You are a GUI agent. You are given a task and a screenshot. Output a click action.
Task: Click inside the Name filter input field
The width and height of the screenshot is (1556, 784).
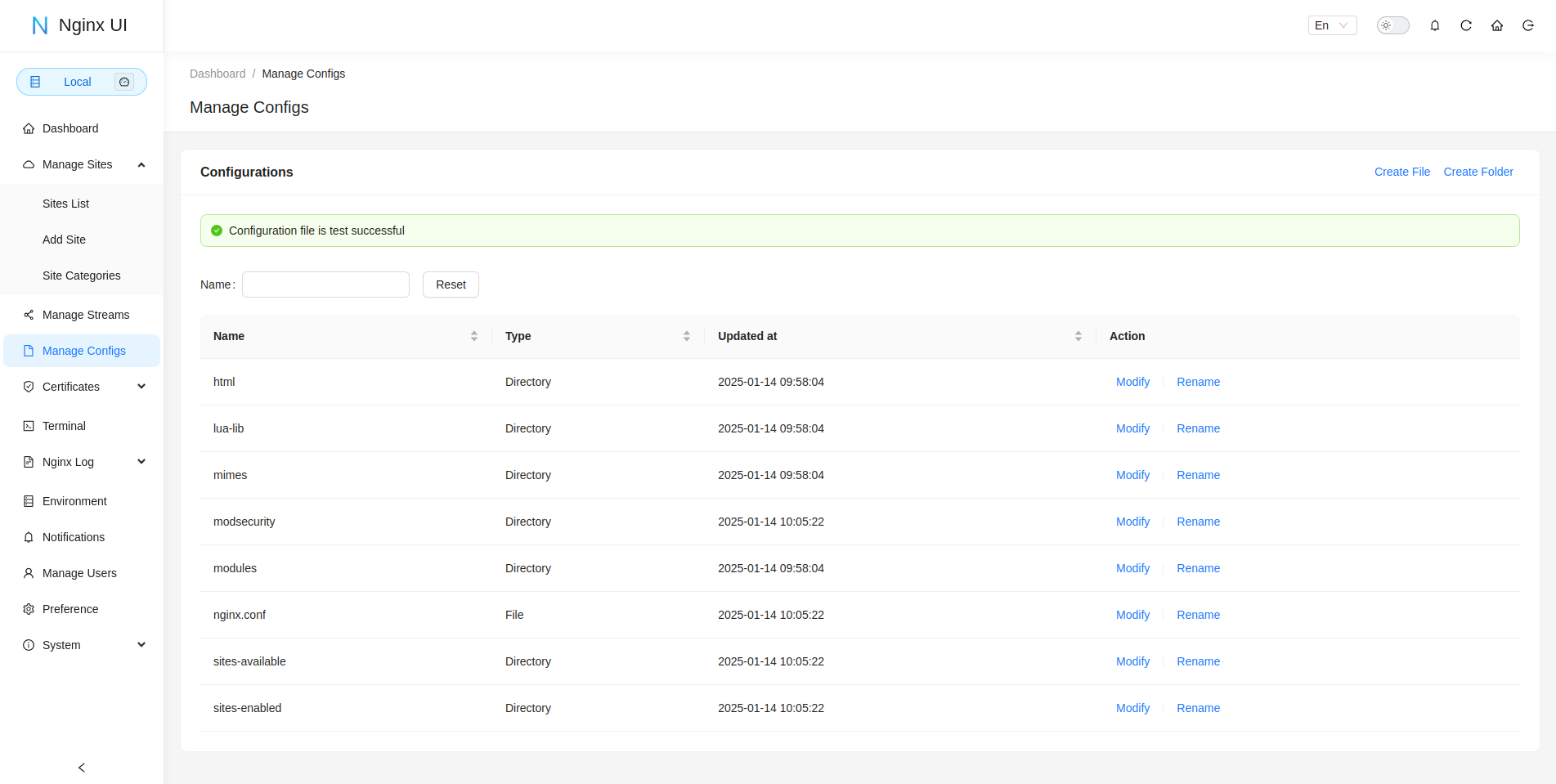coord(325,284)
